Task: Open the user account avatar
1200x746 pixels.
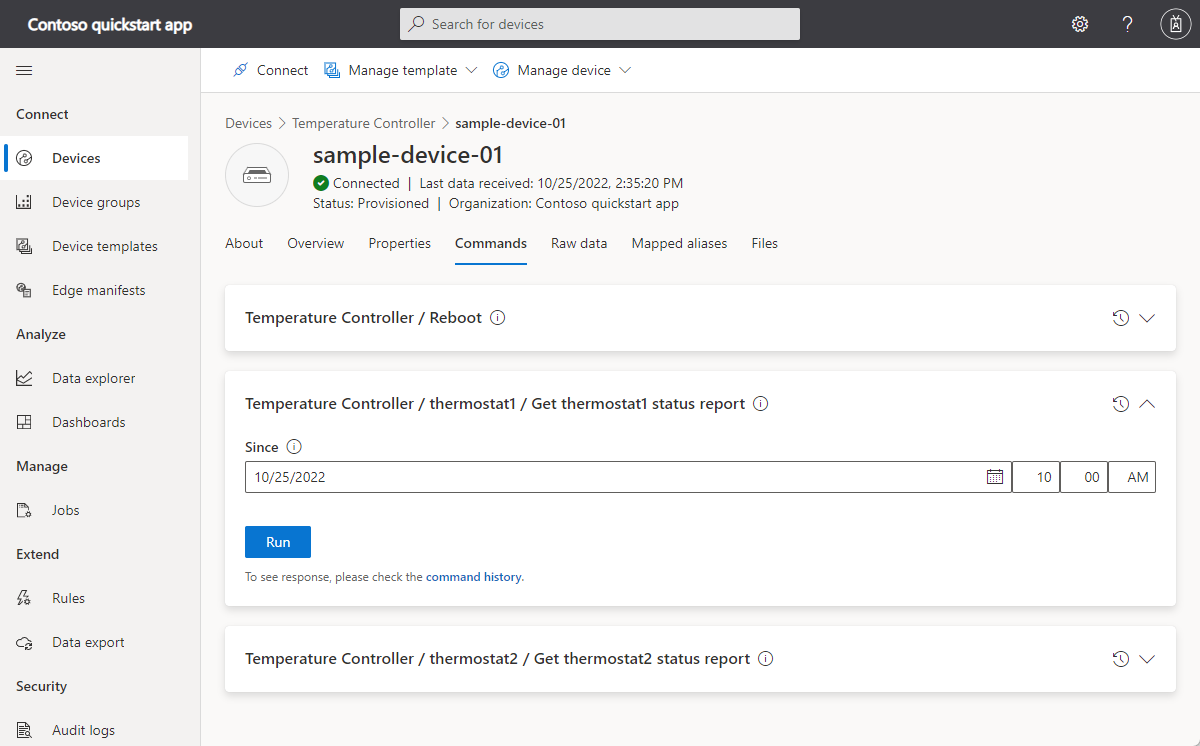Action: [1176, 24]
